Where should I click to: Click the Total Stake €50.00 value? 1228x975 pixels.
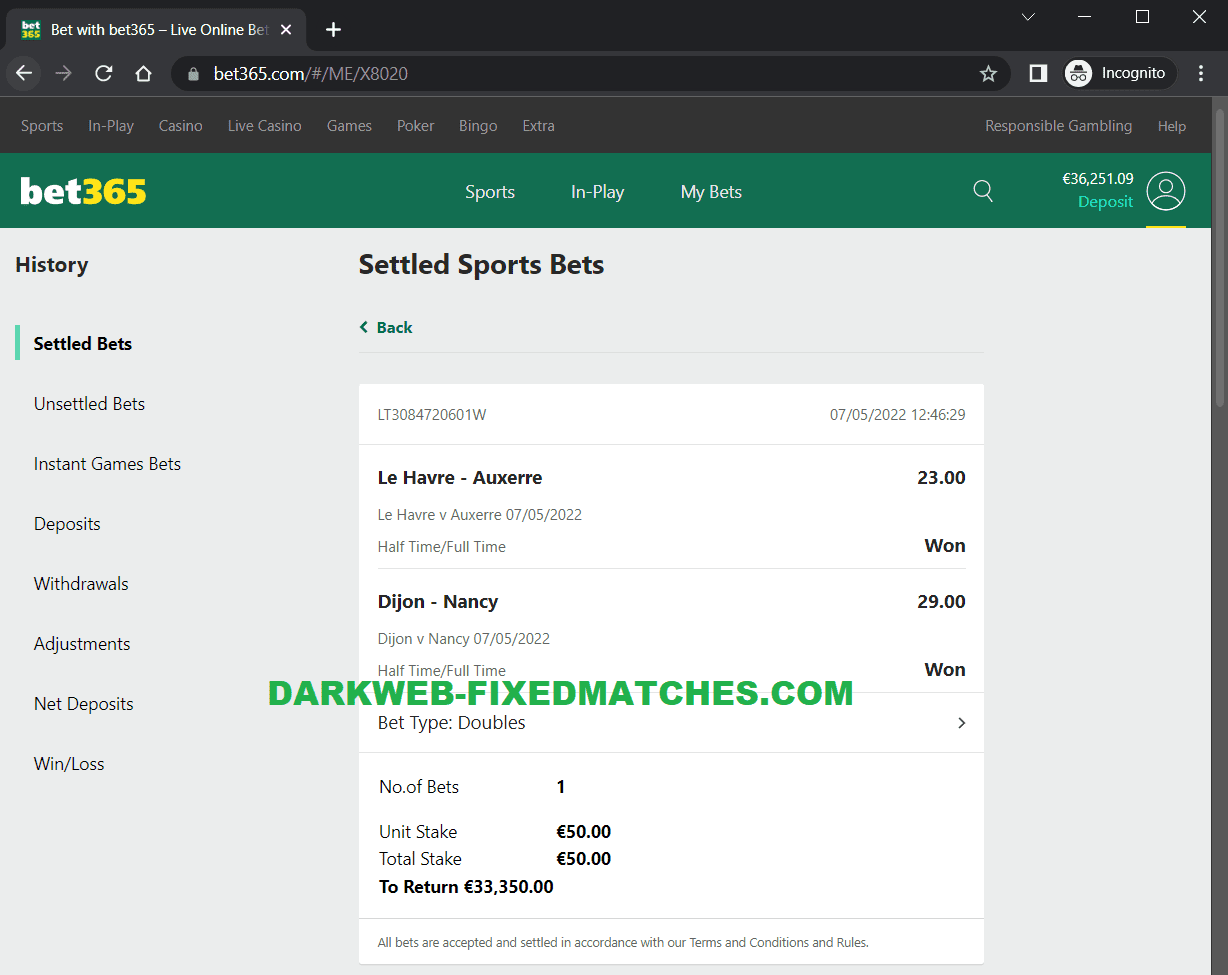[584, 859]
